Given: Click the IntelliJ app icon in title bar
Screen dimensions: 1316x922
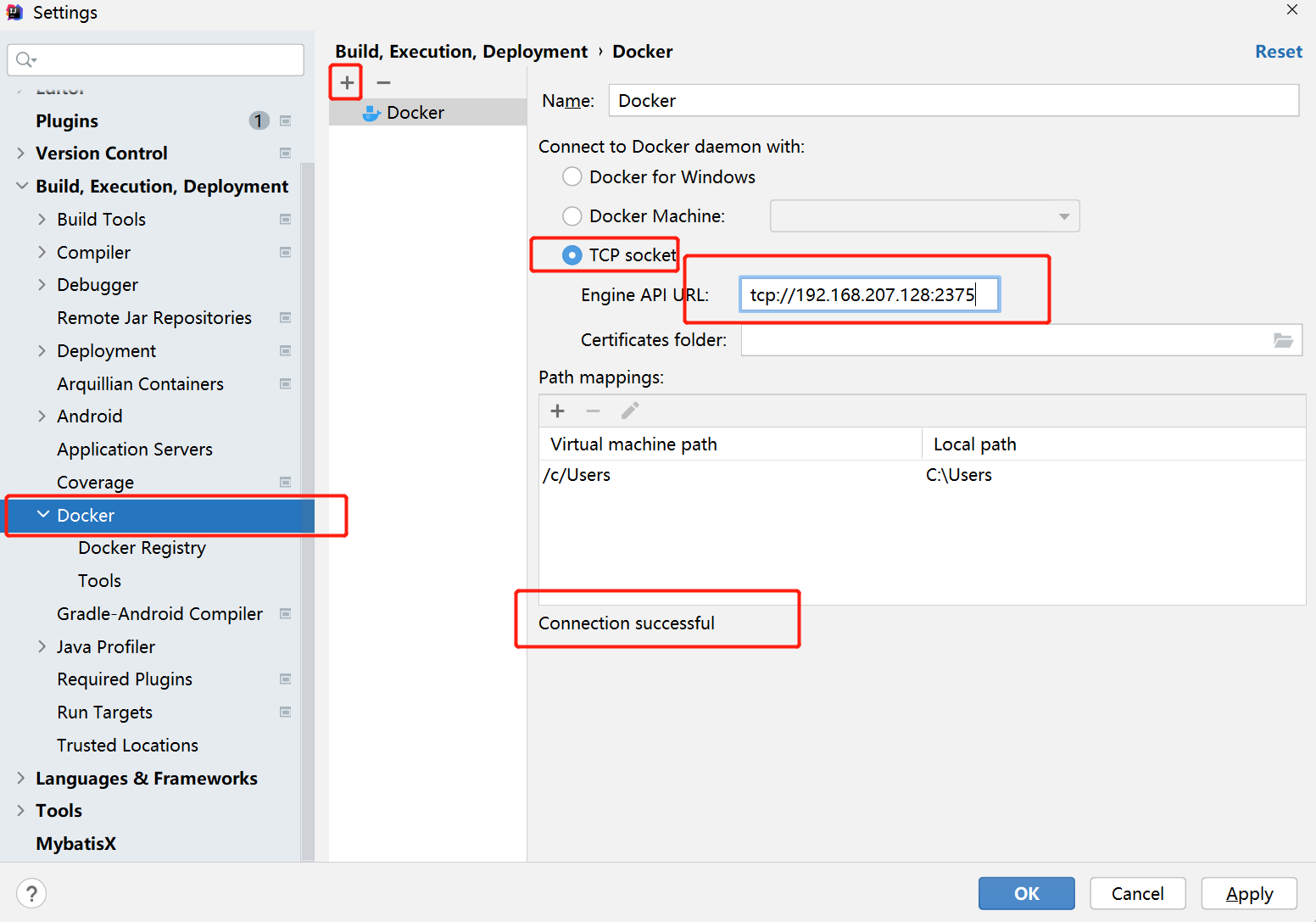Looking at the screenshot, I should pyautogui.click(x=14, y=12).
